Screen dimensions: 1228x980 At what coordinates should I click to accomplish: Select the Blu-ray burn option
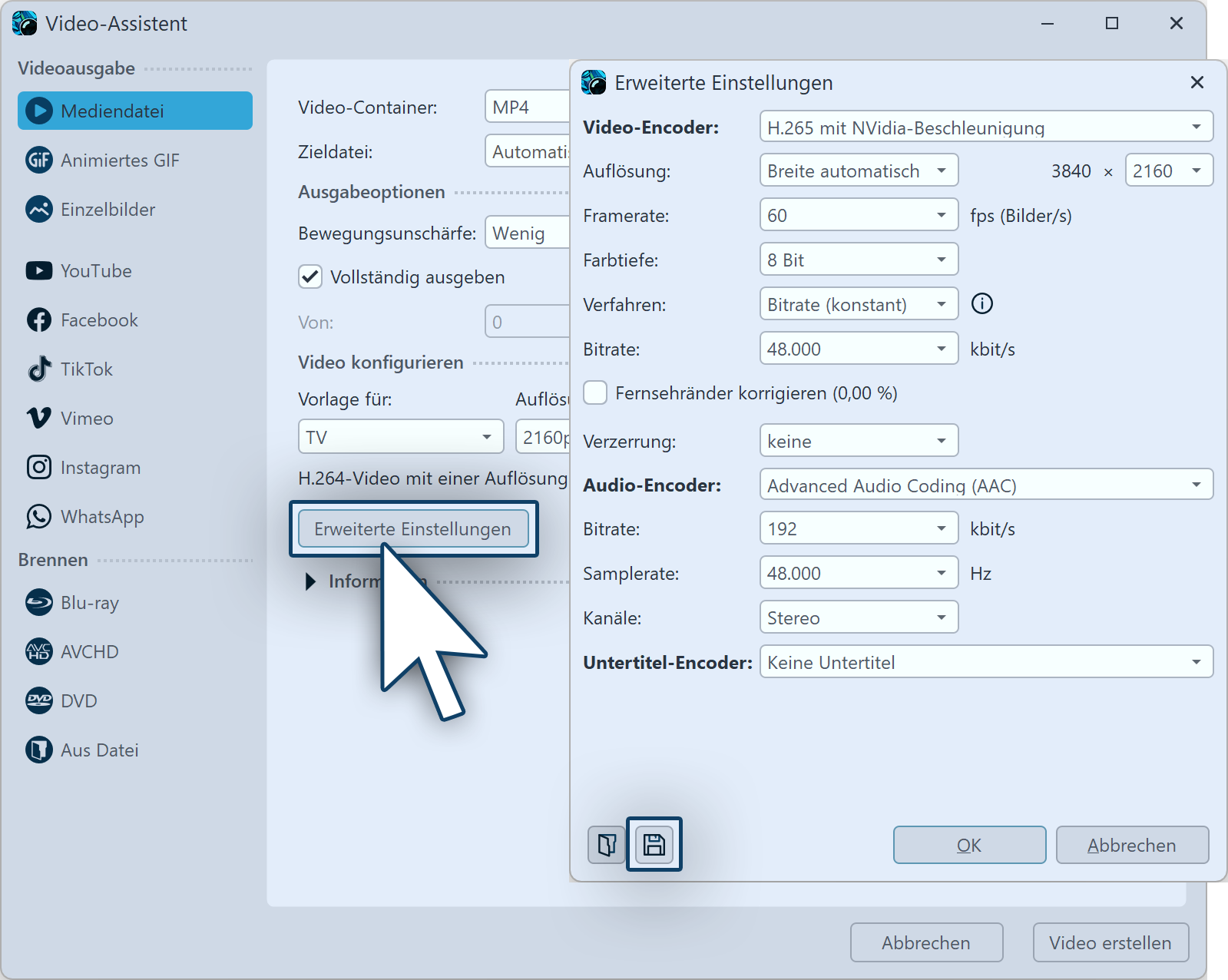tap(89, 603)
